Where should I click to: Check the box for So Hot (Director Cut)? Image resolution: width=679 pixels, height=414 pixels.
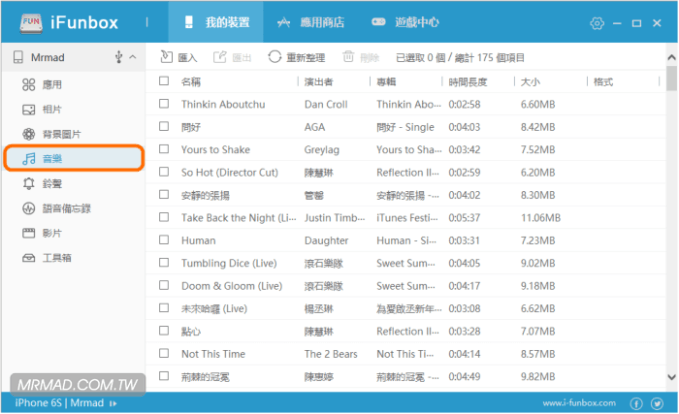164,172
